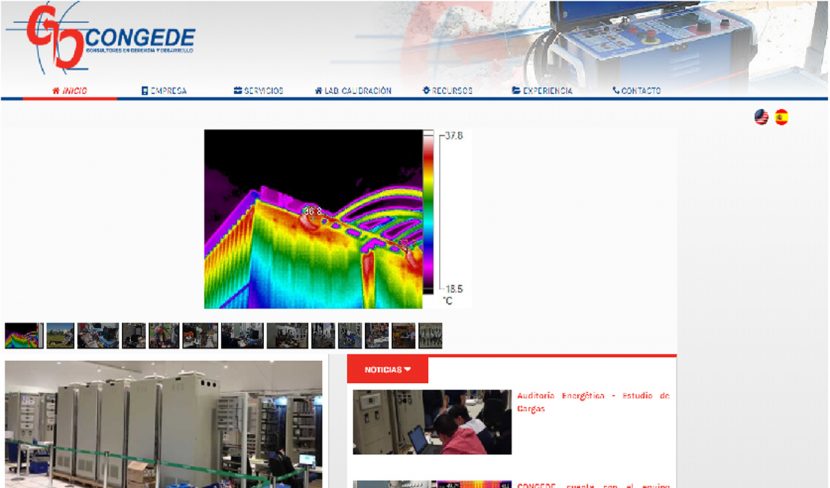Click the CONTACTO menu link
This screenshot has width=830, height=488.
click(636, 91)
